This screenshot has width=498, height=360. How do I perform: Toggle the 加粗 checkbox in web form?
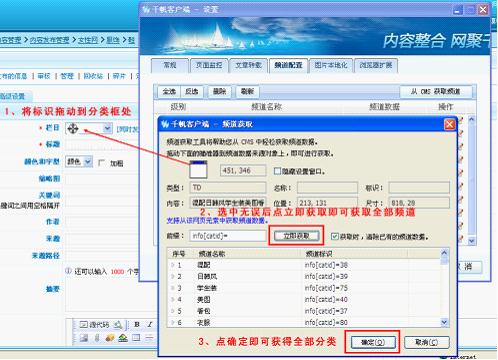click(x=102, y=163)
